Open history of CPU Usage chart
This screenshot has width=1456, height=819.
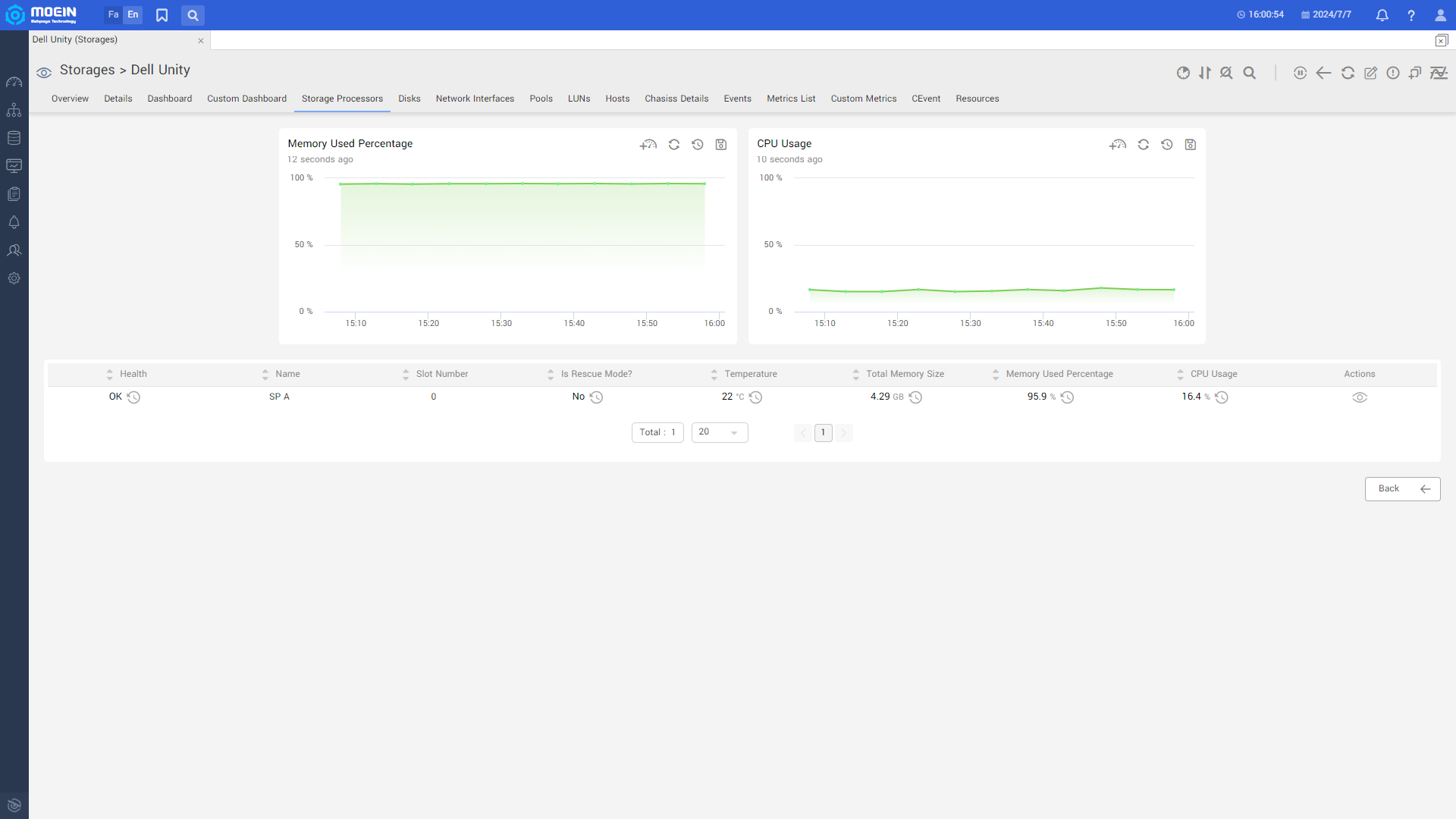1167,144
